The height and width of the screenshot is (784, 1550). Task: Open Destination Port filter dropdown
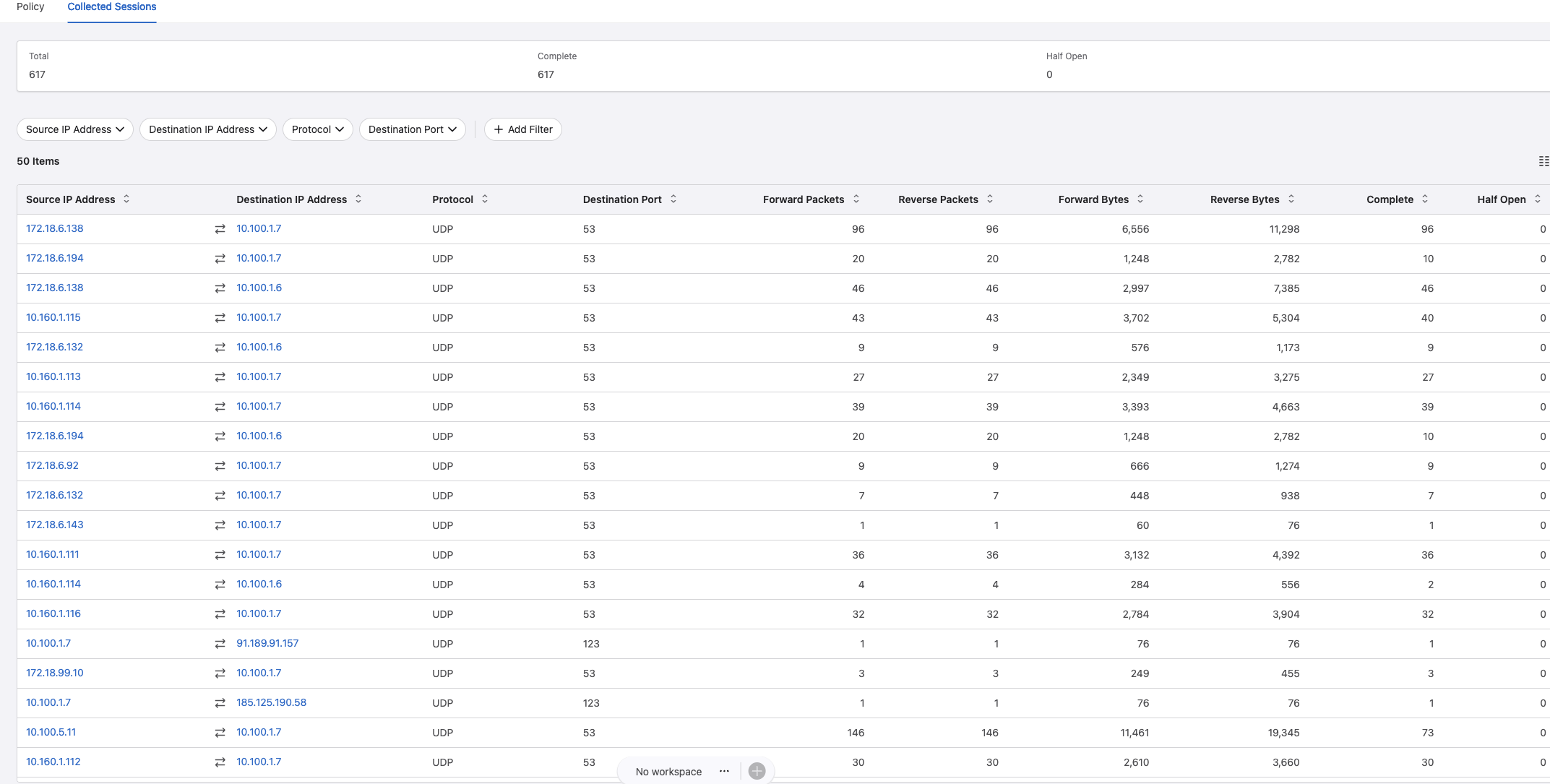pos(412,129)
